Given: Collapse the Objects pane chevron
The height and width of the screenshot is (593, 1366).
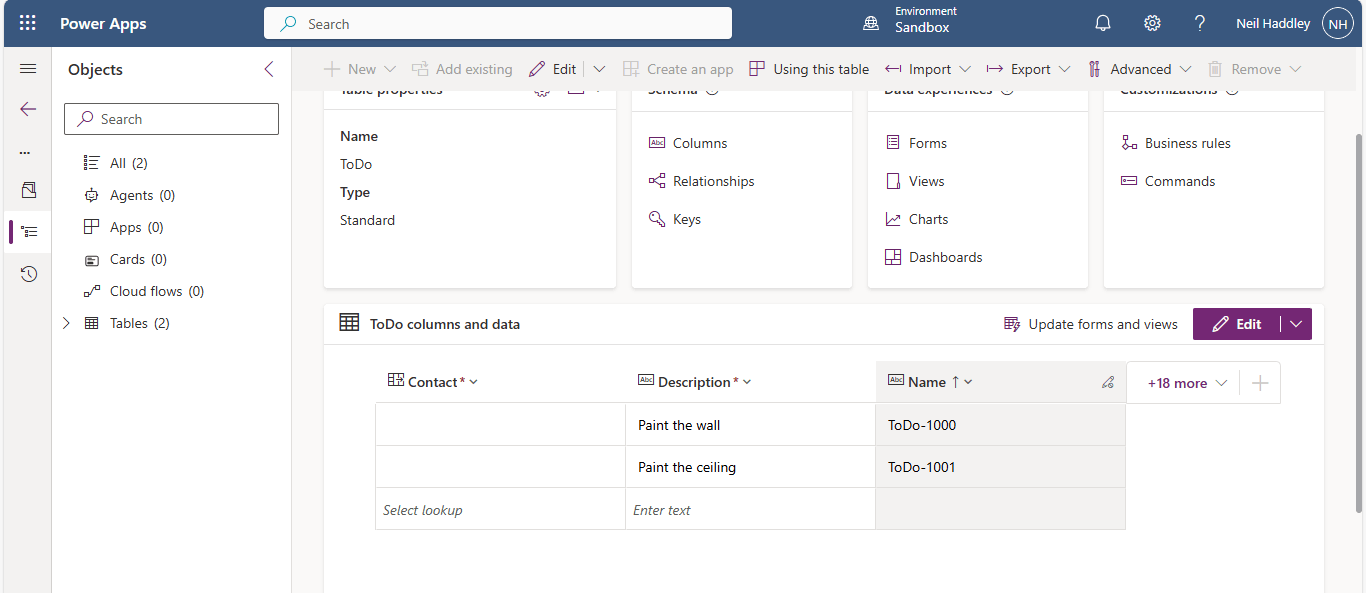Looking at the screenshot, I should [x=268, y=69].
